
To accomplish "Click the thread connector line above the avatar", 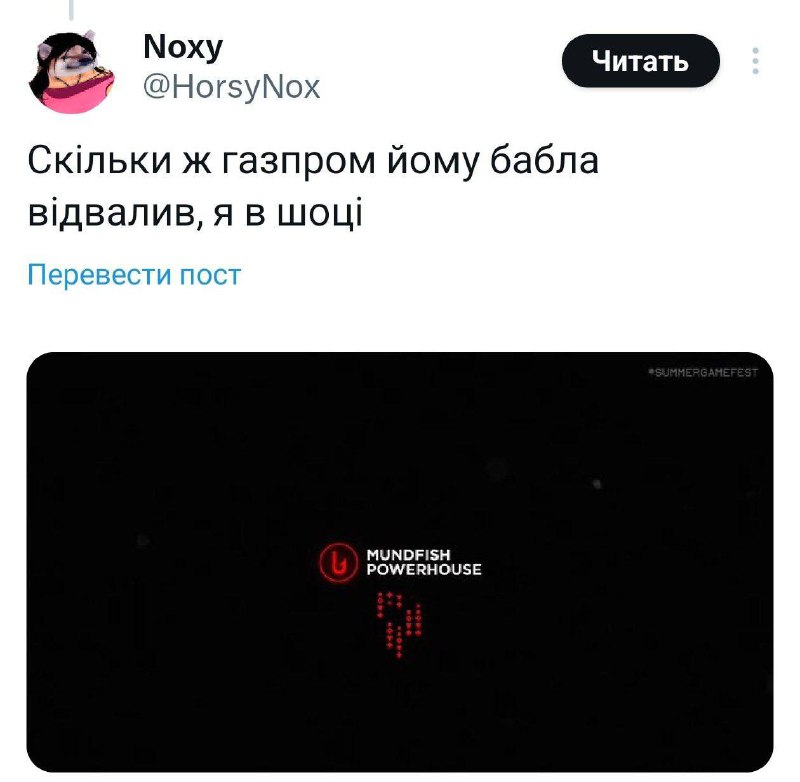I will (x=71, y=10).
